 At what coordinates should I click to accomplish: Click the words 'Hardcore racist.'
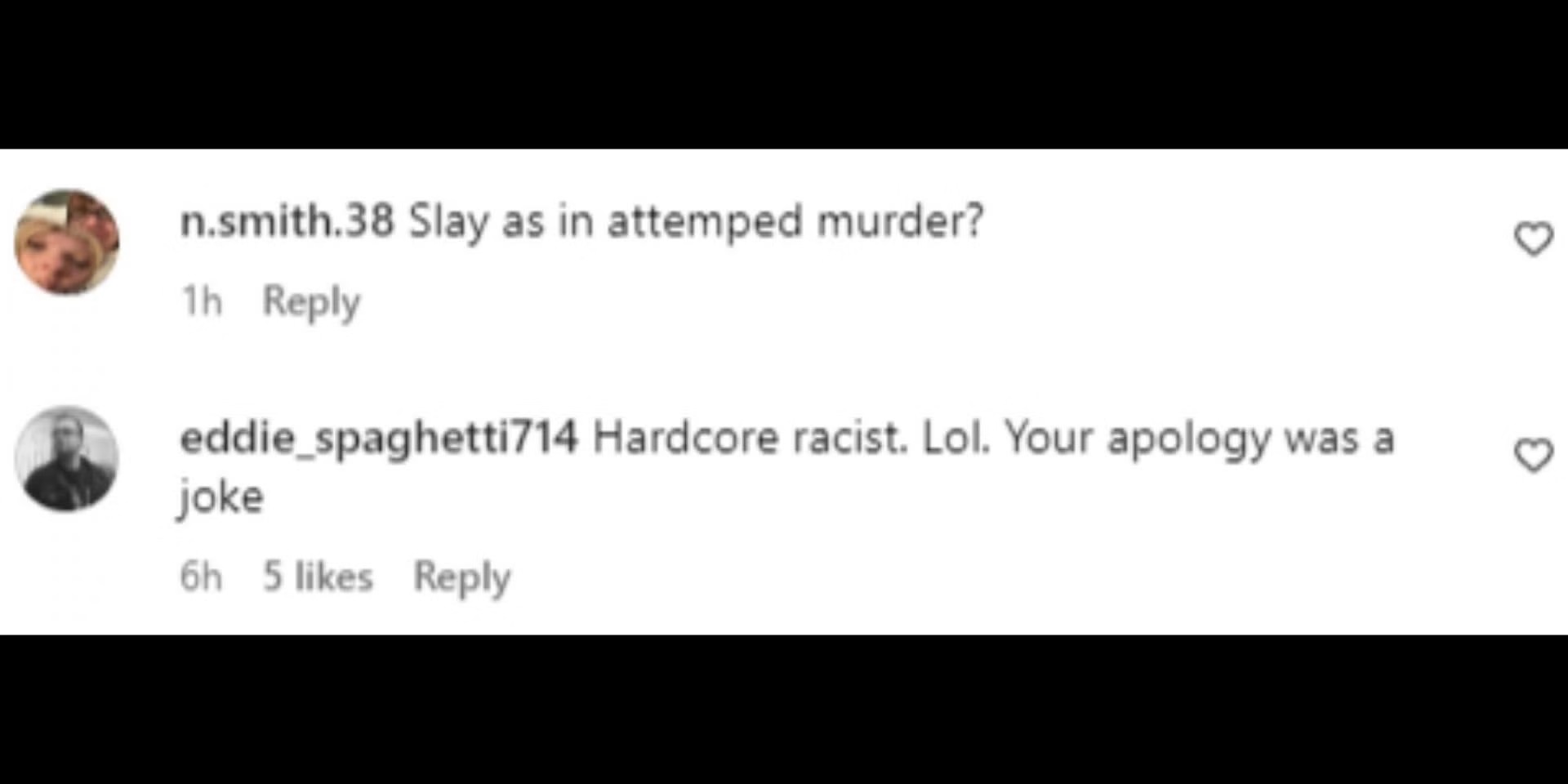(751, 439)
